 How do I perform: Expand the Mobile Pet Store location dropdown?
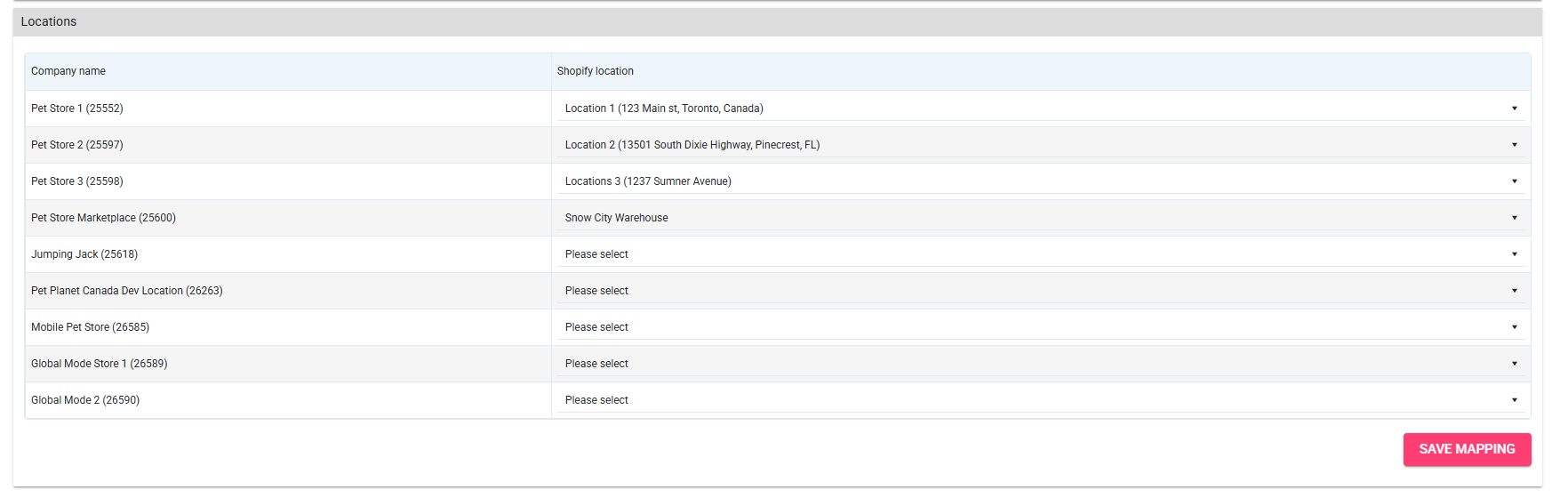(1040, 327)
